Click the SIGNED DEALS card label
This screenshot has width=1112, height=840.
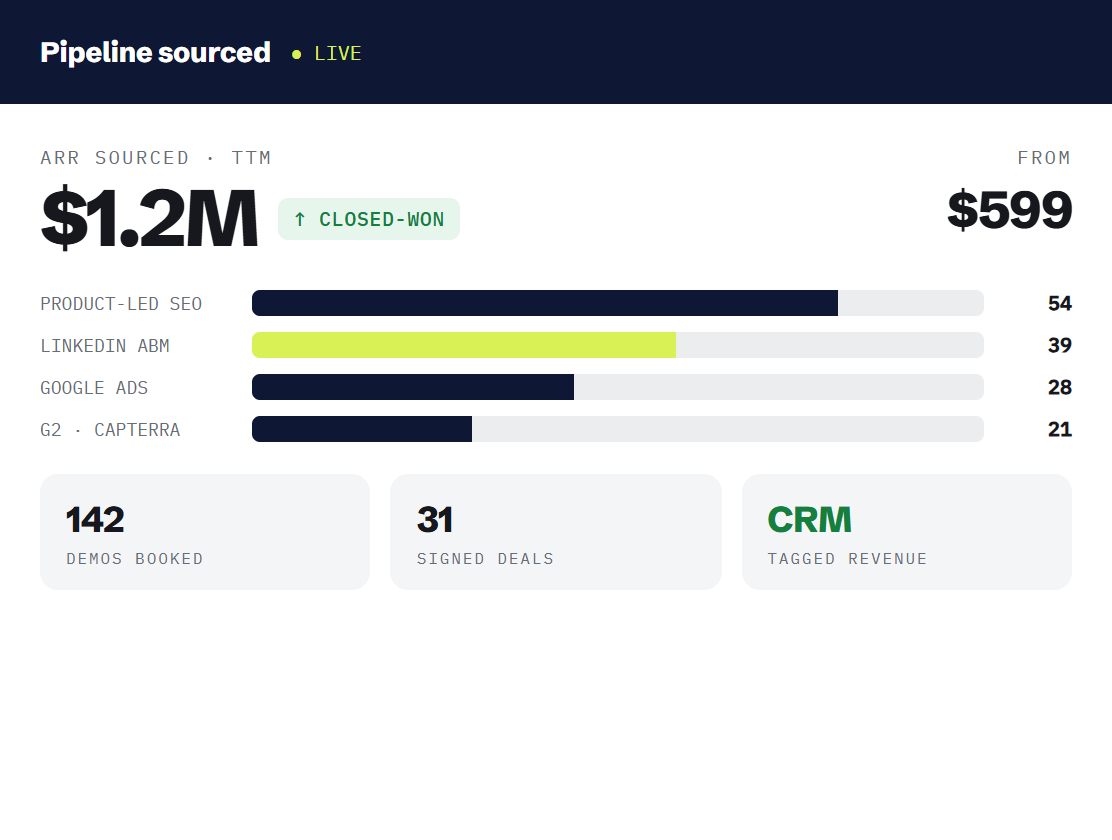[485, 559]
